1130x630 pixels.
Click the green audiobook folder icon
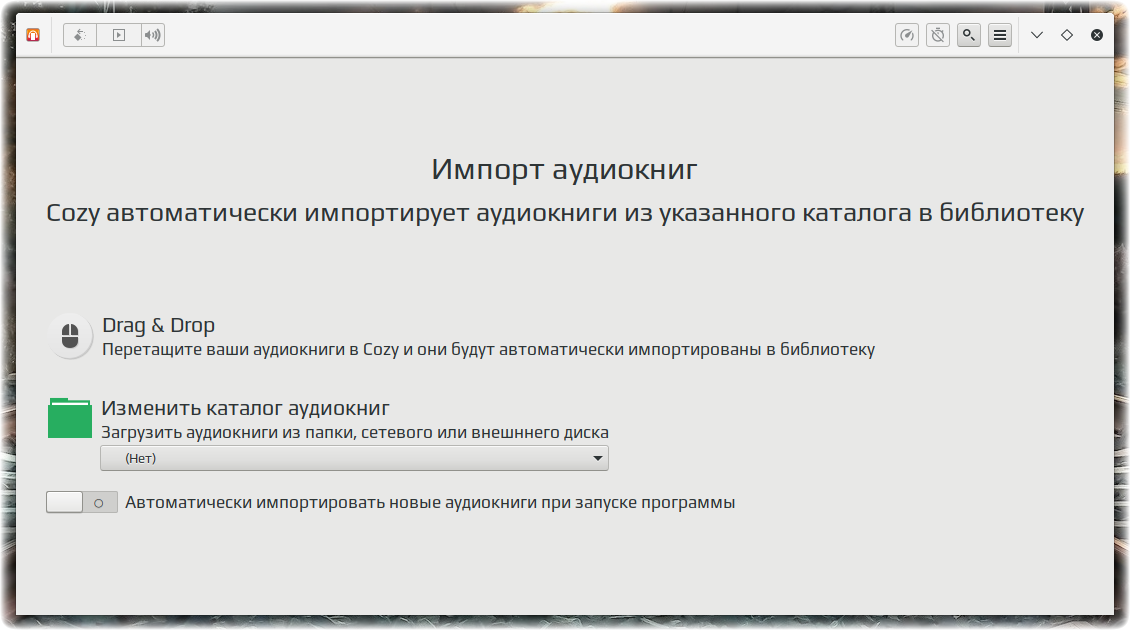70,418
